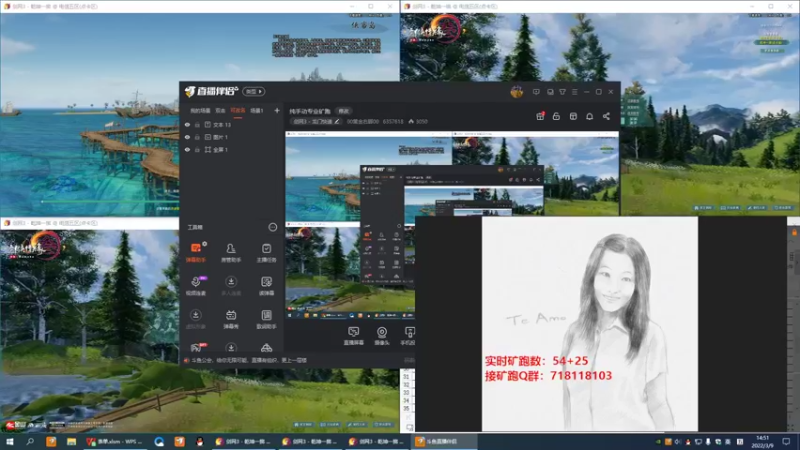Toggle lock for 图片 1 source
The width and height of the screenshot is (800, 450).
[197, 137]
